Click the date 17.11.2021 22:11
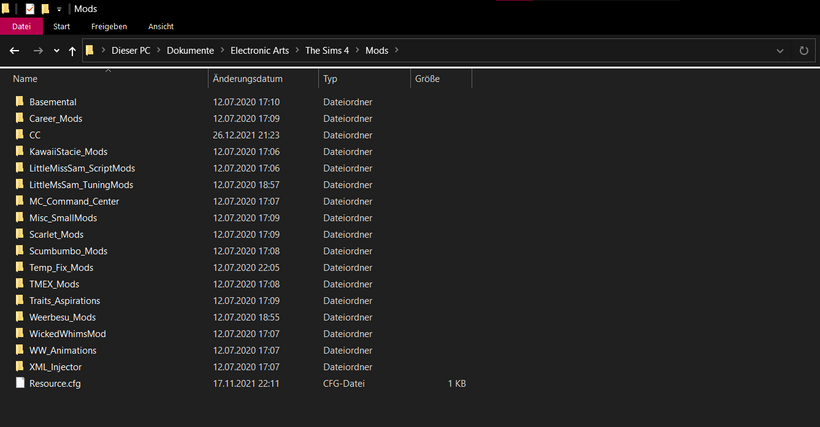Image resolution: width=820 pixels, height=427 pixels. [x=246, y=383]
